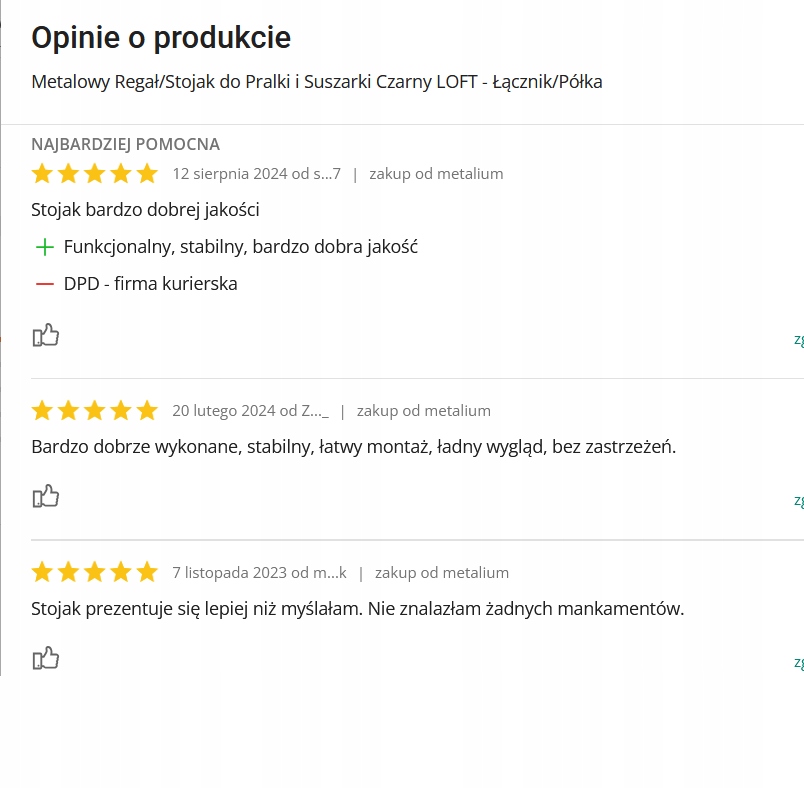Click the star rating of the 12 sierpnia review

coord(95,174)
